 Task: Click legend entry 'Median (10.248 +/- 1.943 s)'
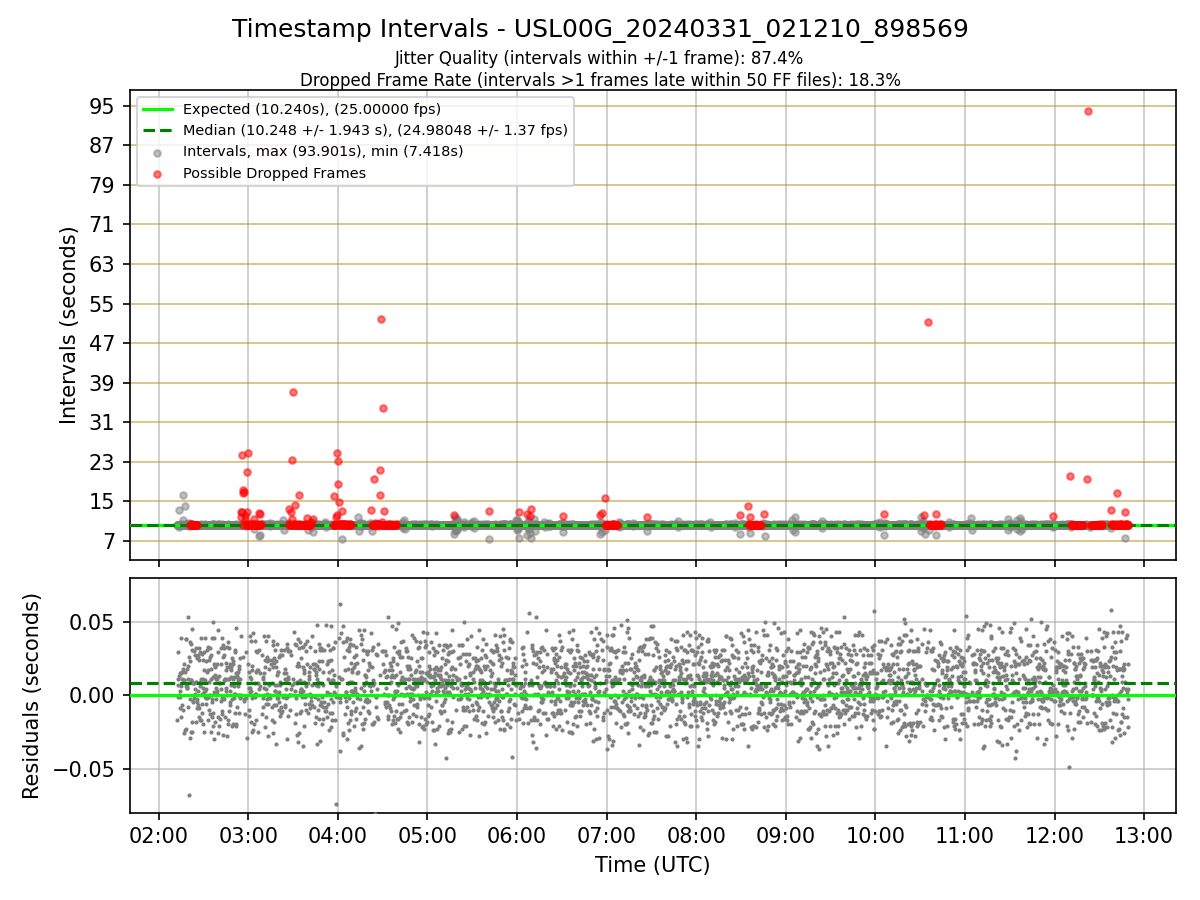click(375, 130)
